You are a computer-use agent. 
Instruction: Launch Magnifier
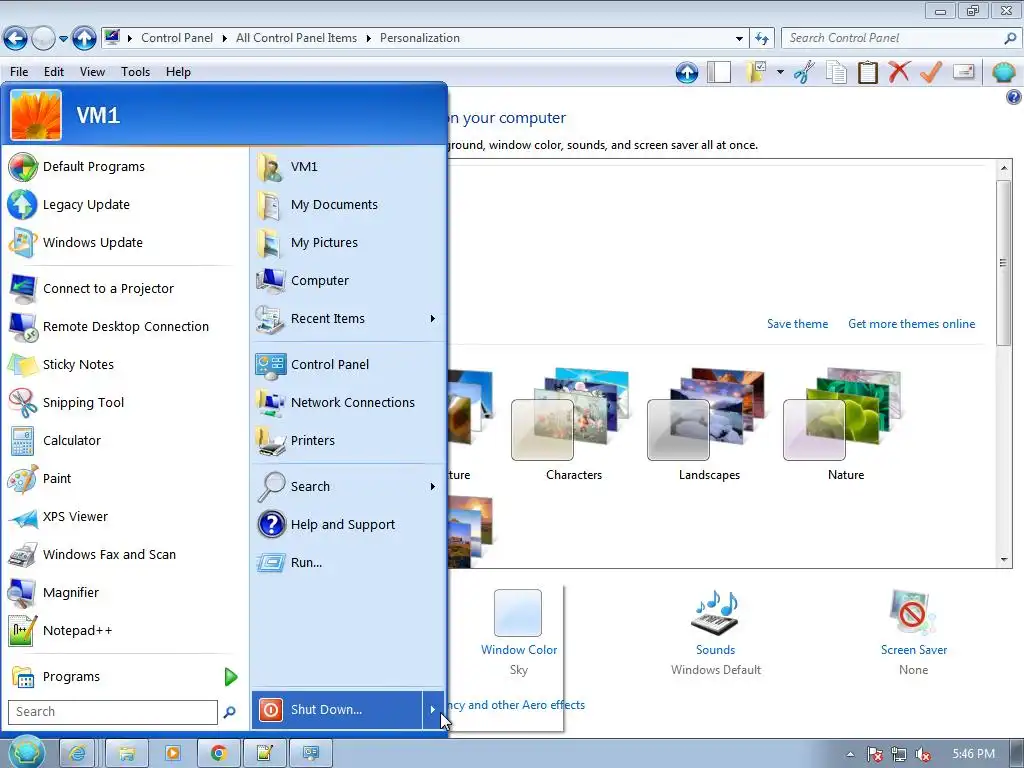[x=124, y=592]
